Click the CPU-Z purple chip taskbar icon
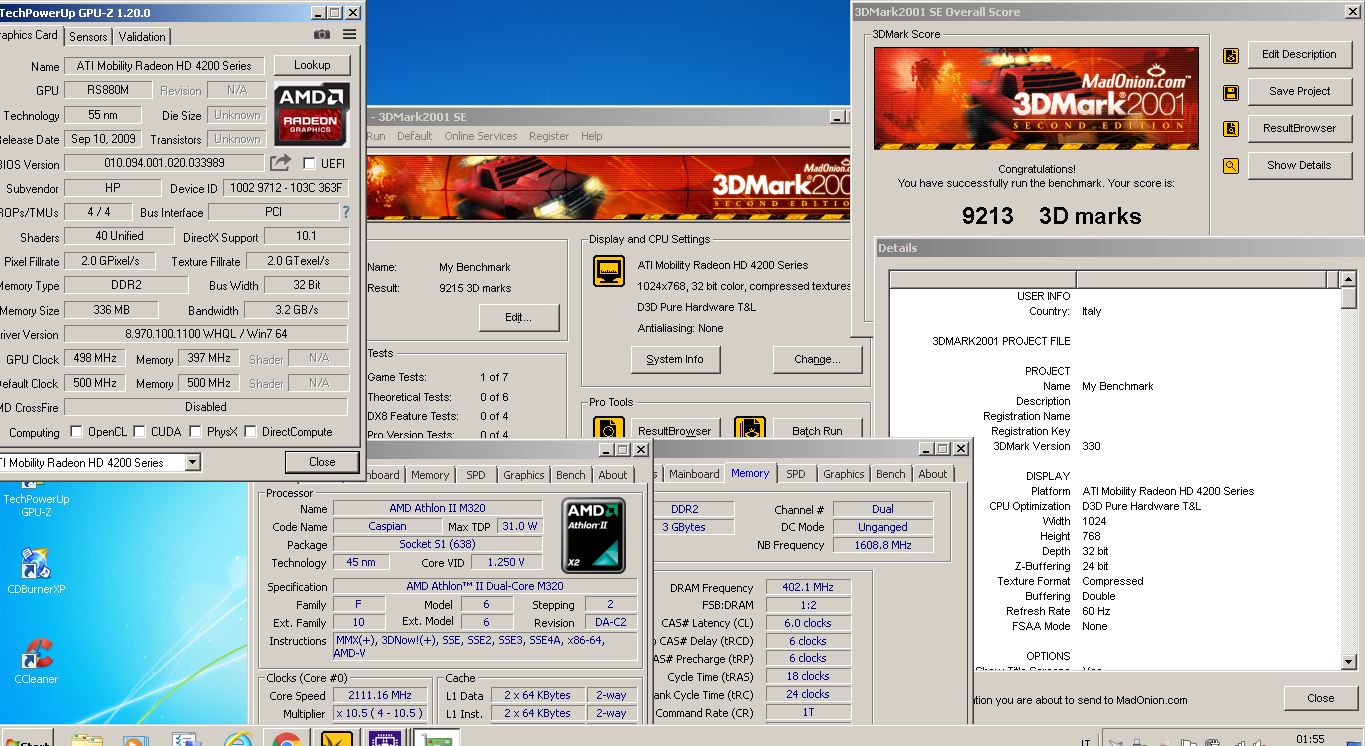Viewport: 1365px width, 746px height. point(385,740)
